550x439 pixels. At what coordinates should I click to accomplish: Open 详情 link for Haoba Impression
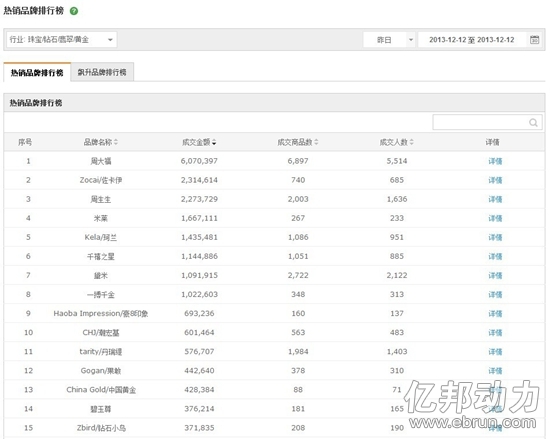pos(495,313)
